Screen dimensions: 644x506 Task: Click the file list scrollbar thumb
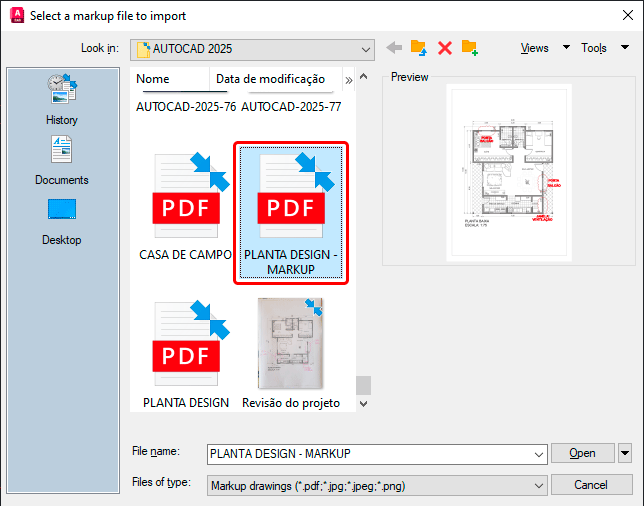pos(363,385)
